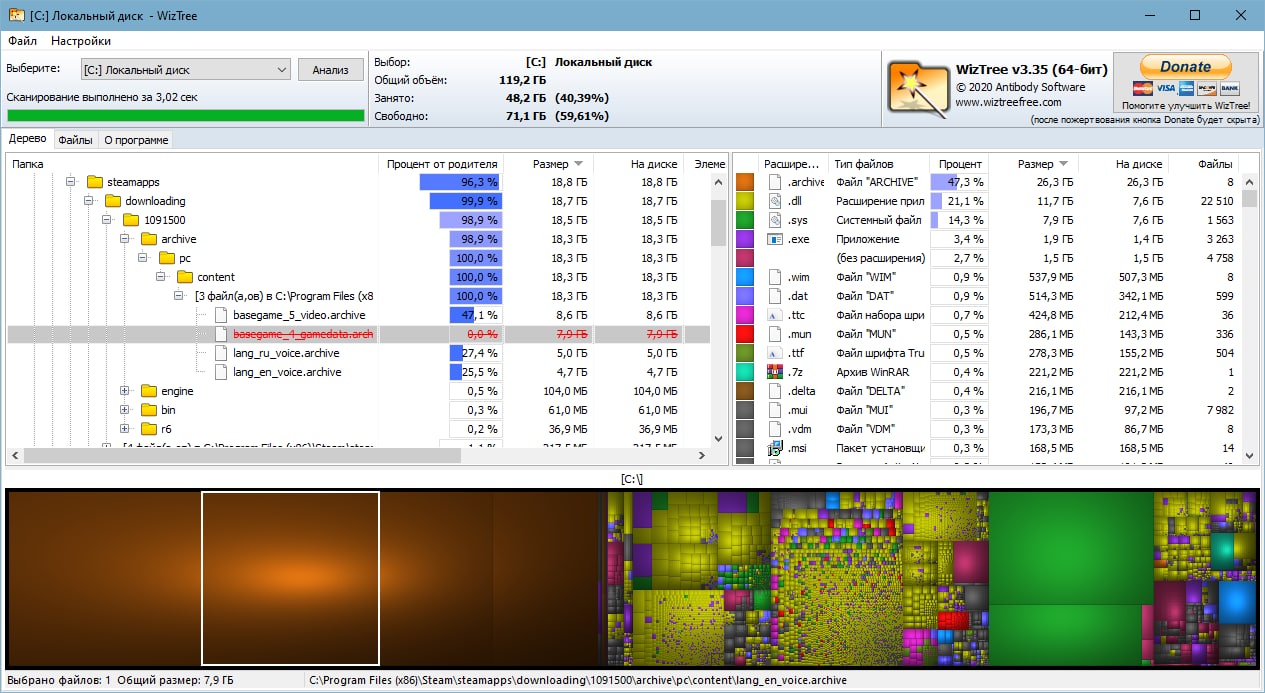Collapse the 1091500 tree node
Screen dimensions: 1265x693
tap(107, 220)
